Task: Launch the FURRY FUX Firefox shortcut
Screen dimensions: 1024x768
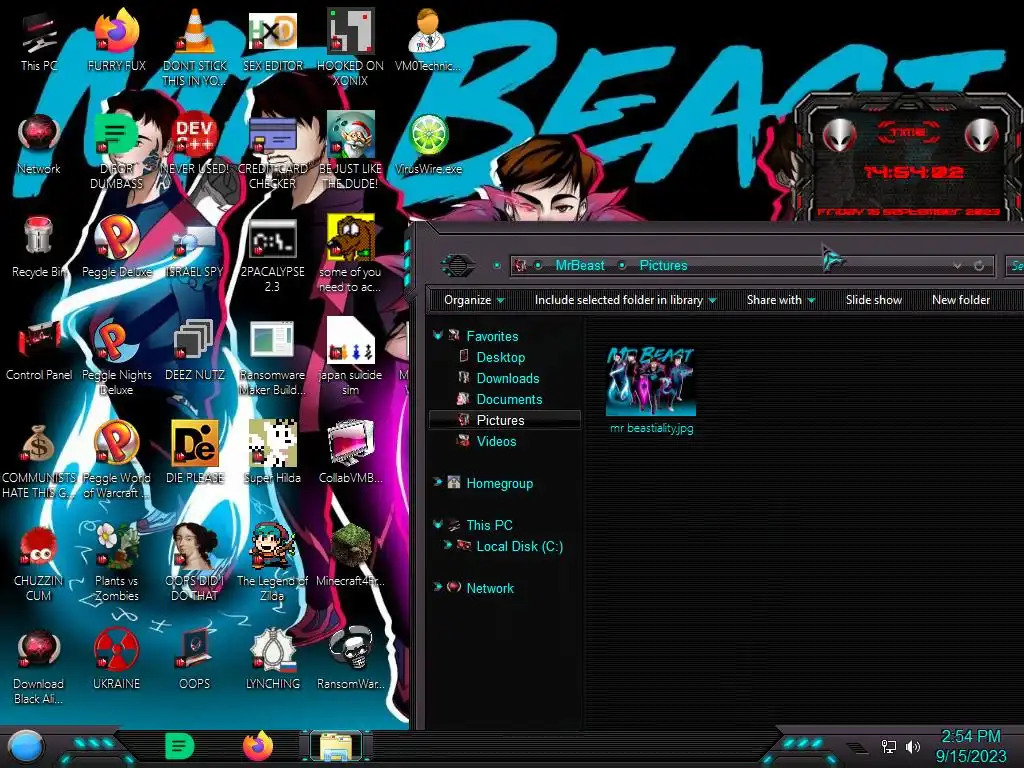Action: click(x=116, y=40)
